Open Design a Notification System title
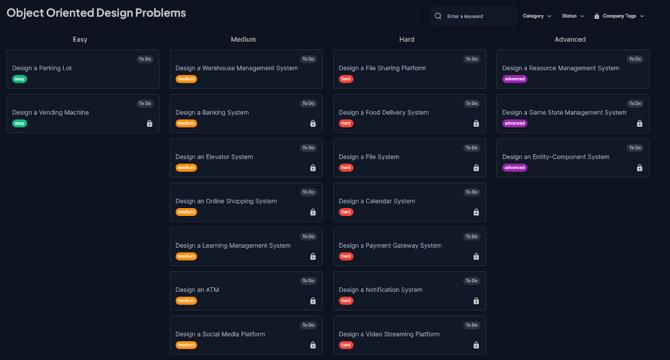This screenshot has width=670, height=360. (x=380, y=290)
